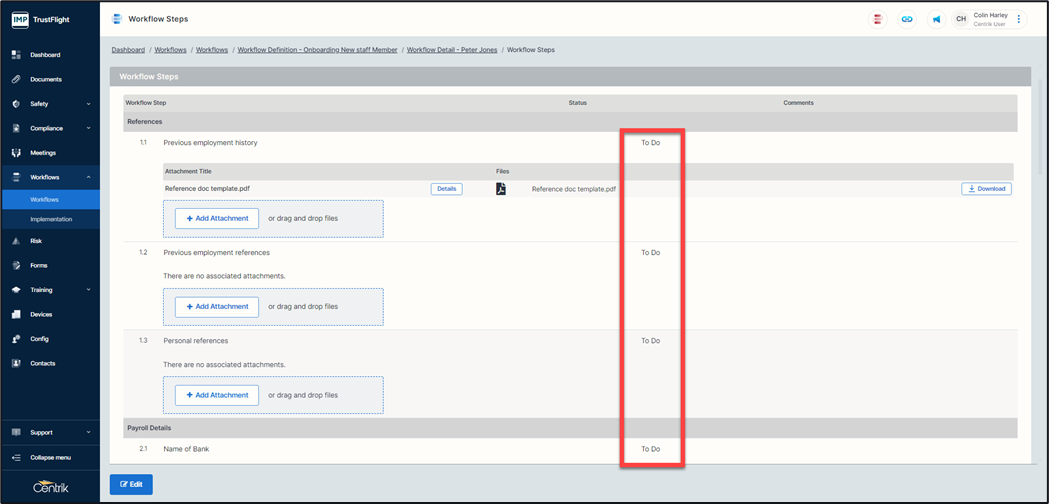The height and width of the screenshot is (504, 1049).
Task: Collapse the Workflows sidebar section
Action: [x=89, y=177]
